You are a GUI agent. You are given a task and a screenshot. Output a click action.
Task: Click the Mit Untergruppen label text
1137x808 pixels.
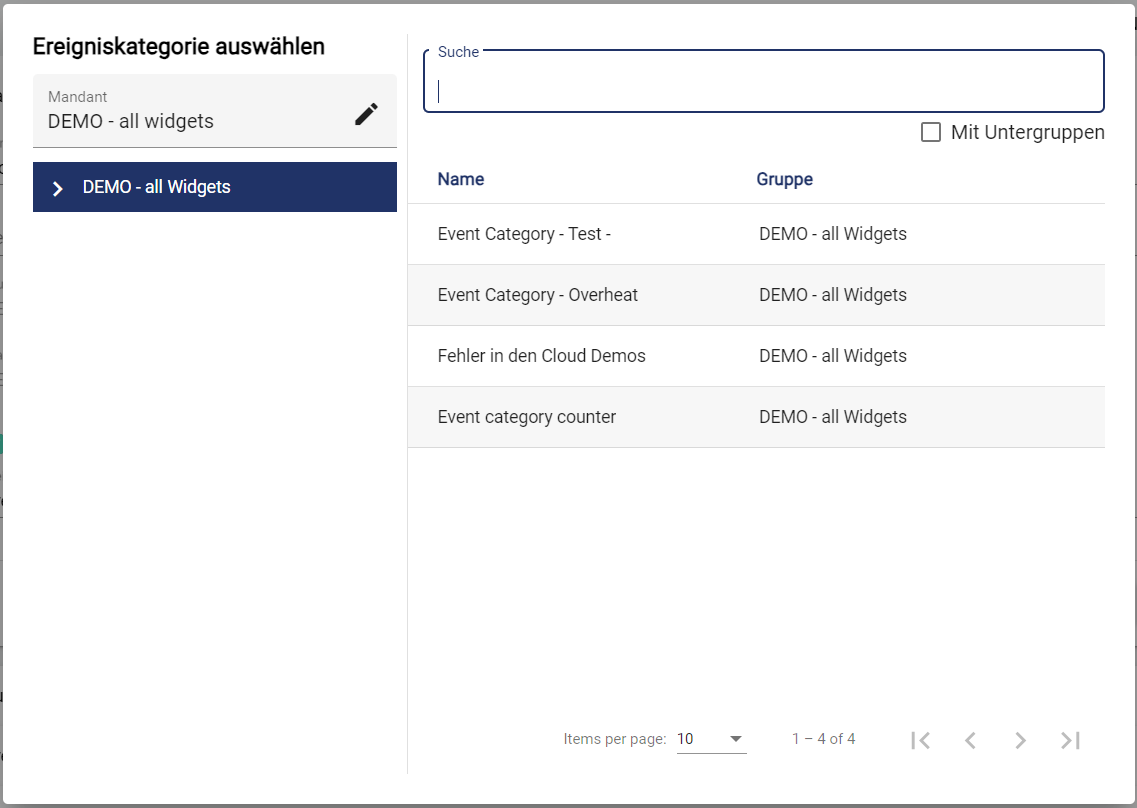pos(1027,132)
